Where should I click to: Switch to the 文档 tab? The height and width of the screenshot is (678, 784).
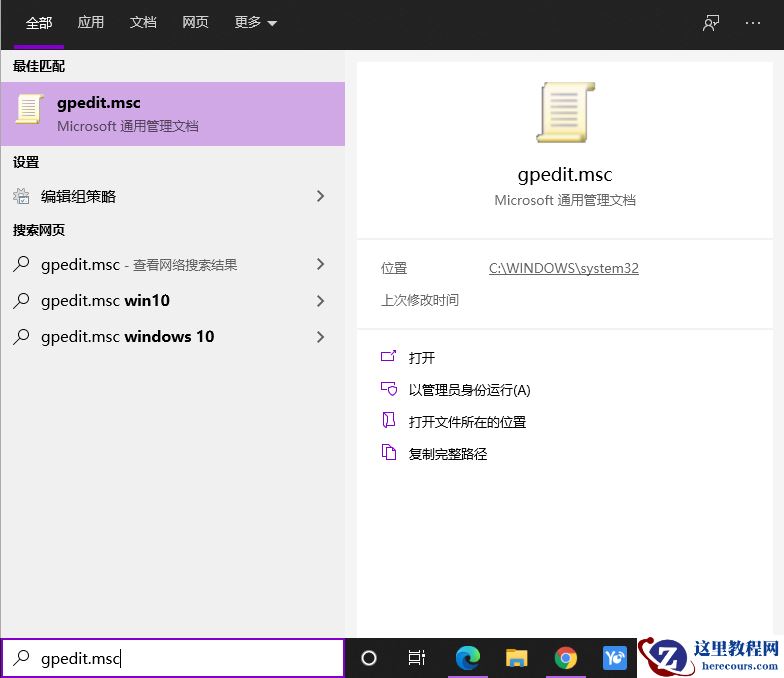pyautogui.click(x=143, y=22)
